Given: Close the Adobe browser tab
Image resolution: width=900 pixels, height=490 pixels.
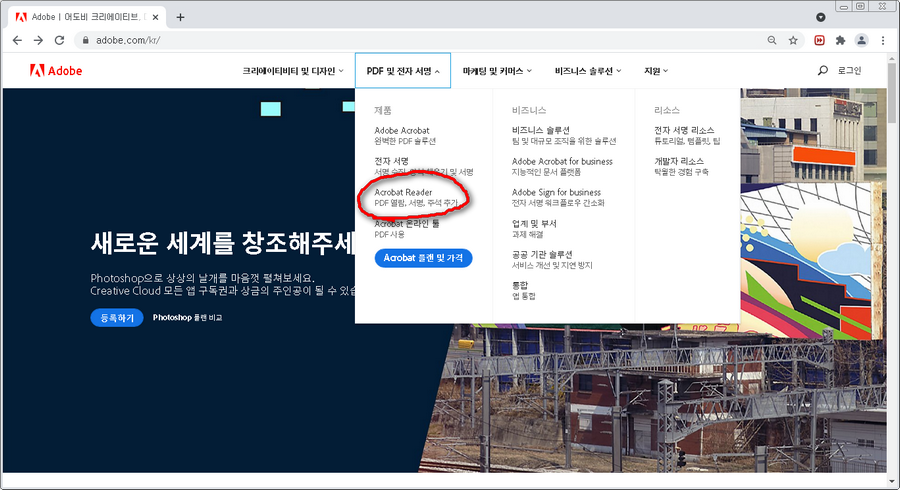Looking at the screenshot, I should pos(156,17).
